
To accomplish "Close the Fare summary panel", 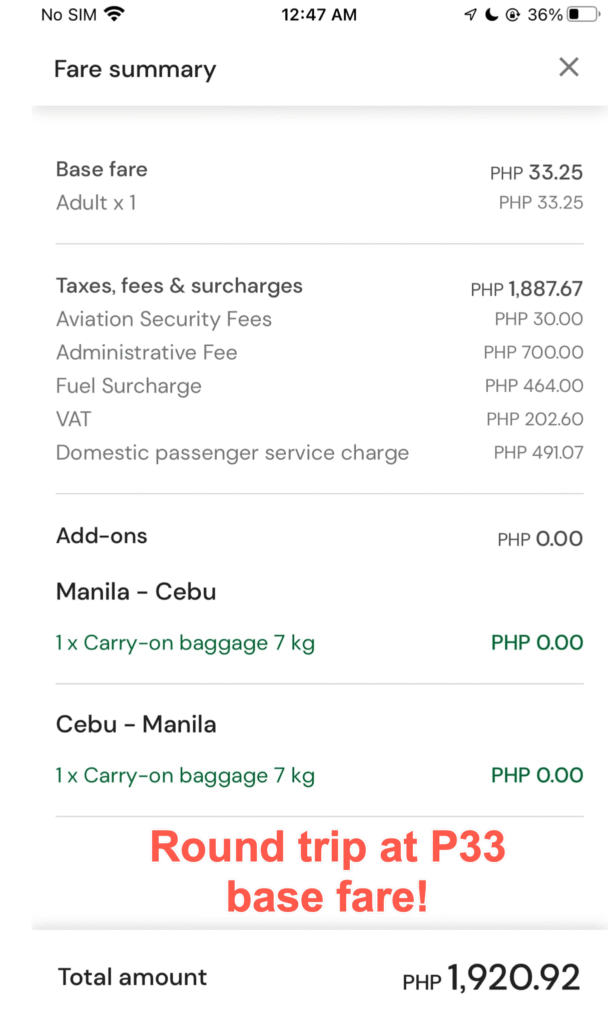I will 569,67.
